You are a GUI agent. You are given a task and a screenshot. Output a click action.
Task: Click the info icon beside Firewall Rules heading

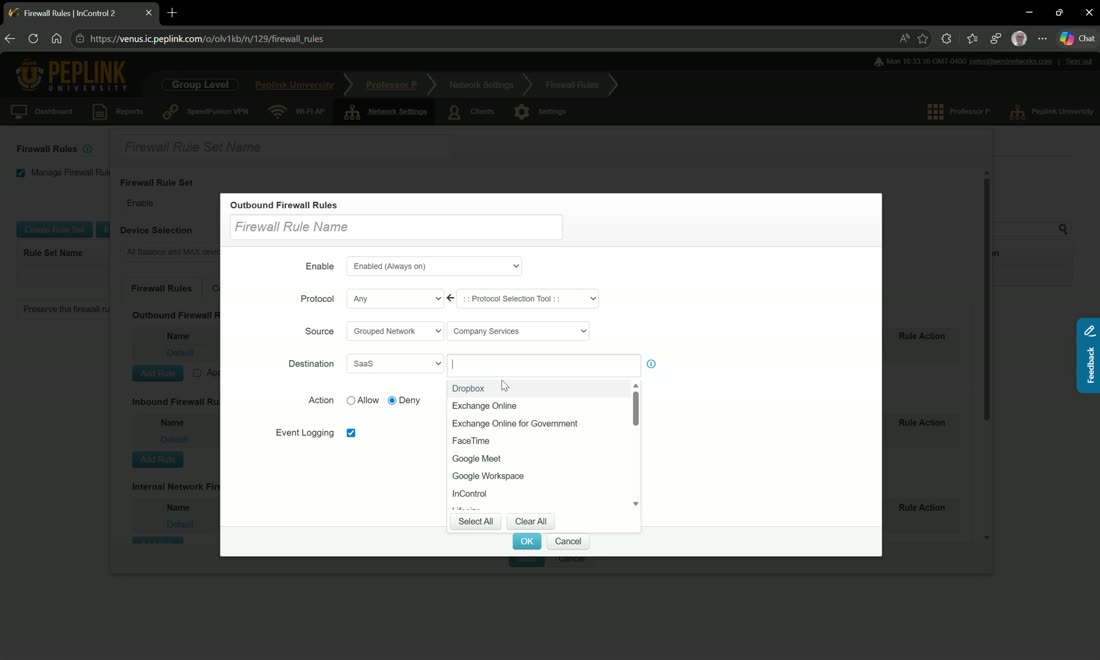click(88, 149)
